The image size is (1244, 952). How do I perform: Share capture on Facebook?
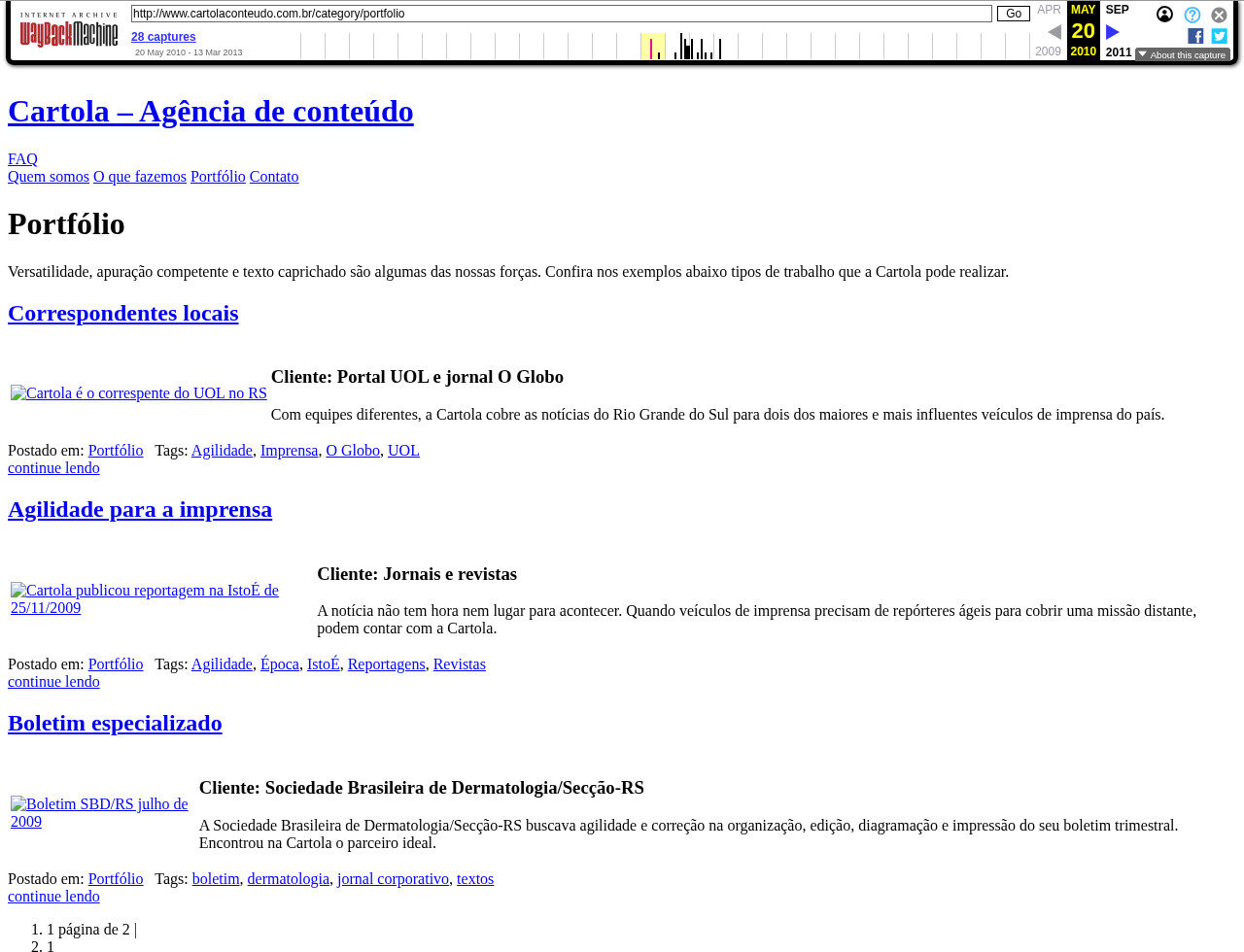pos(1195,36)
